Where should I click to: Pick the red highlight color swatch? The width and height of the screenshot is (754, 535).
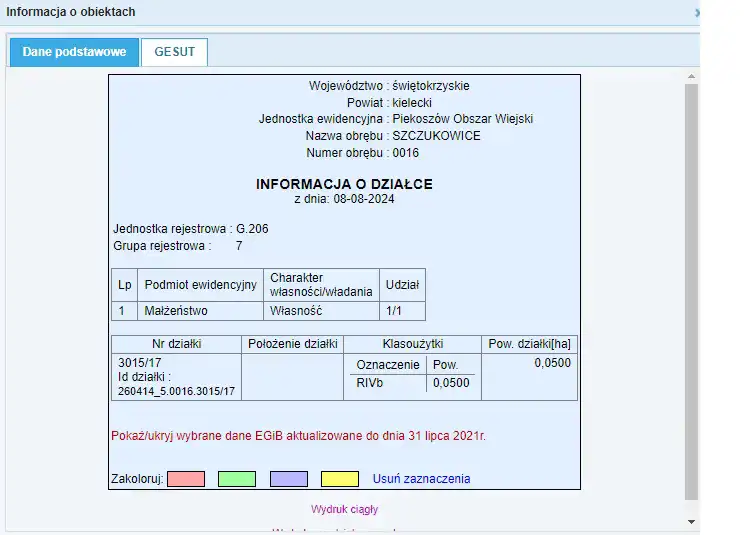(185, 479)
